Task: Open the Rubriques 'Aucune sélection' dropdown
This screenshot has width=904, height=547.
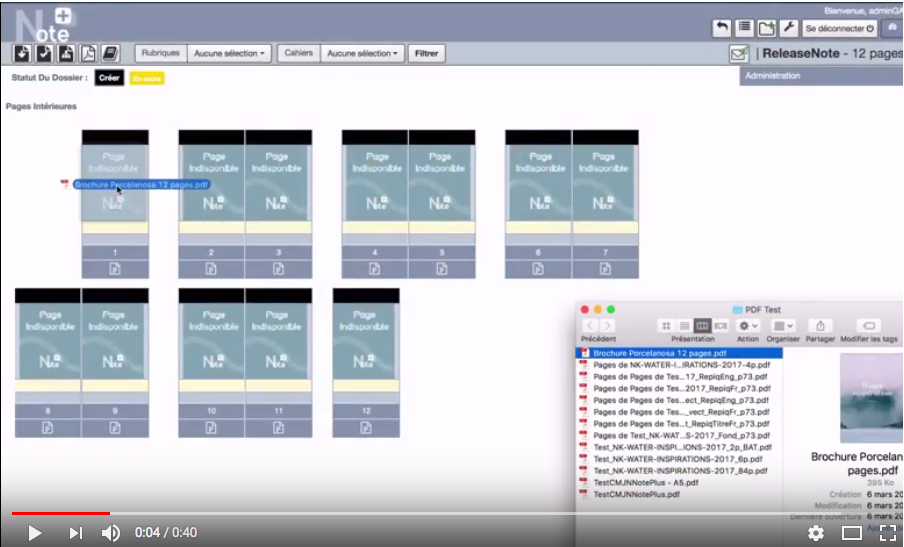Action: [x=230, y=53]
